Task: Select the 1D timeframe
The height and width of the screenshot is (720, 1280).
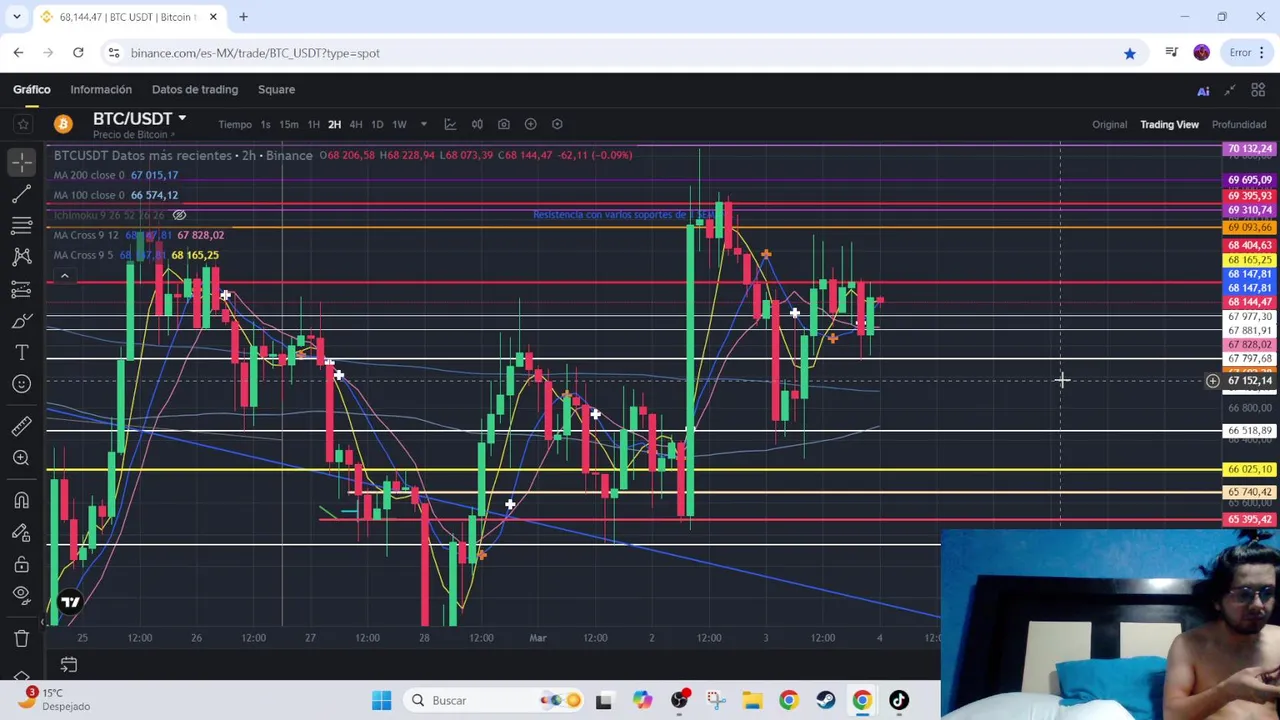Action: tap(377, 124)
